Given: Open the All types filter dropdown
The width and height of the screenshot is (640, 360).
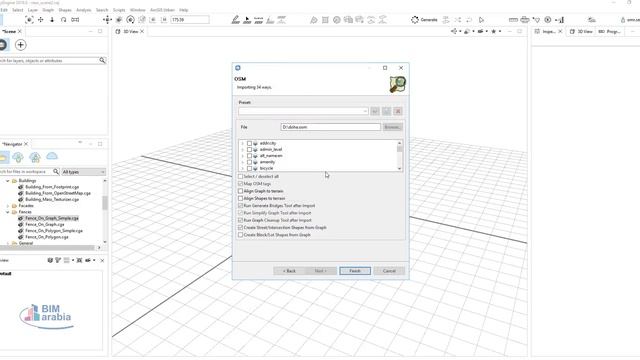Looking at the screenshot, I should coord(84,172).
